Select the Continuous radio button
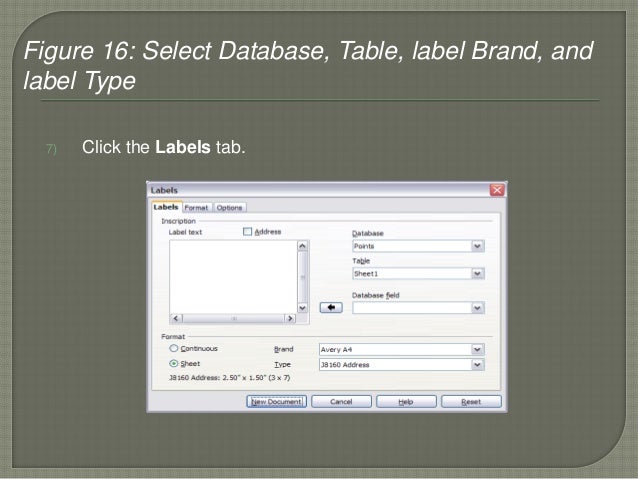 coord(174,348)
